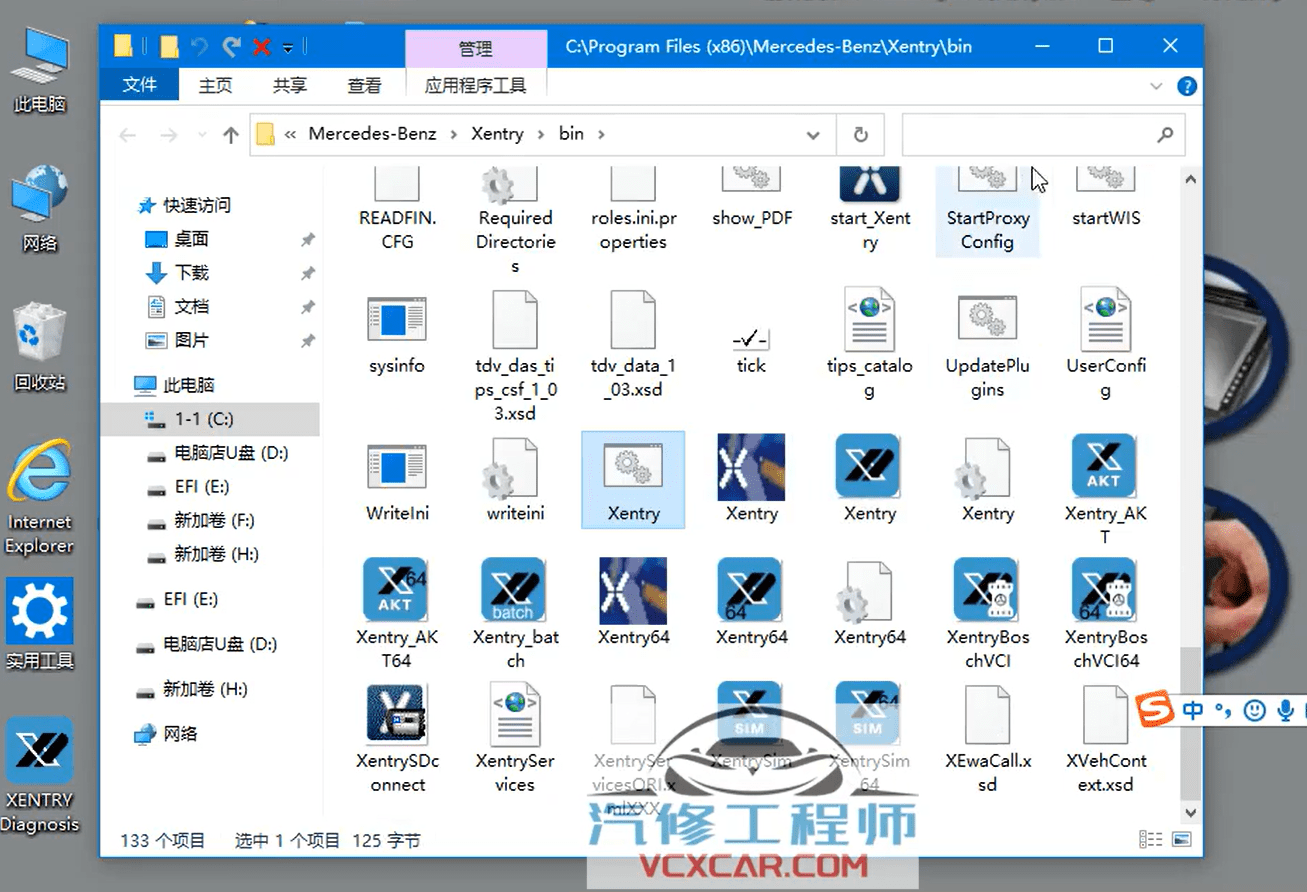
Task: Switch to the 查看 ribbon tab
Action: pos(364,85)
